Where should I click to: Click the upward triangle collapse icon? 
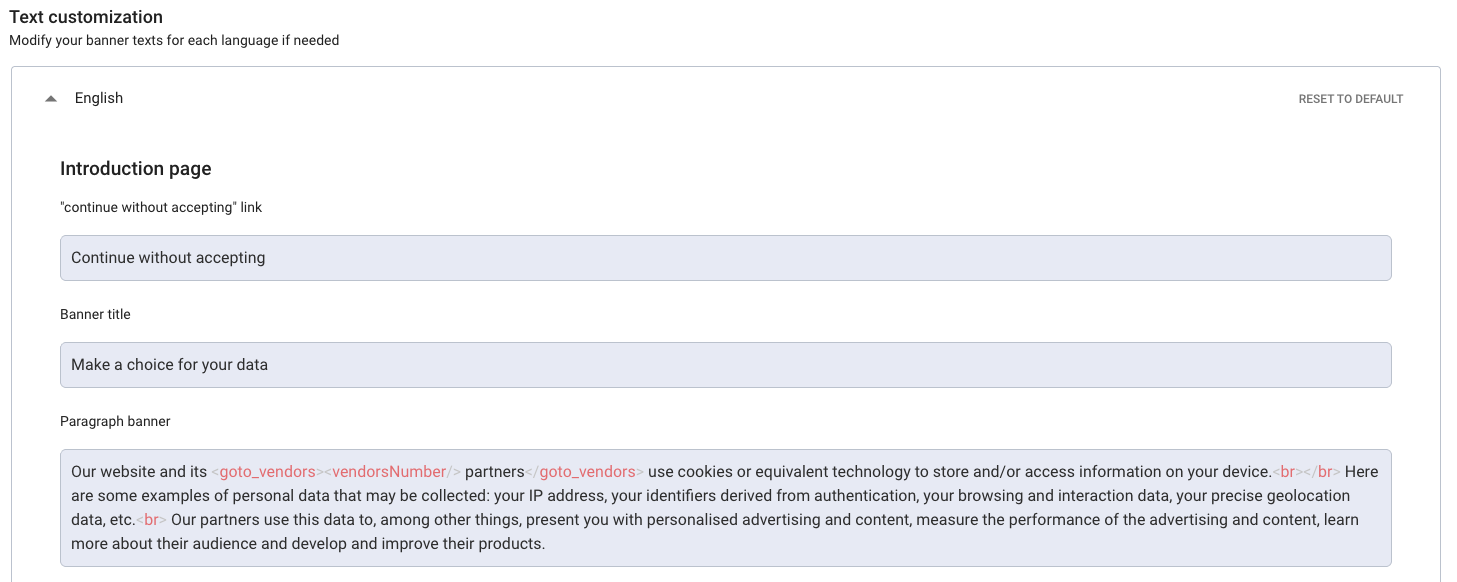click(50, 97)
